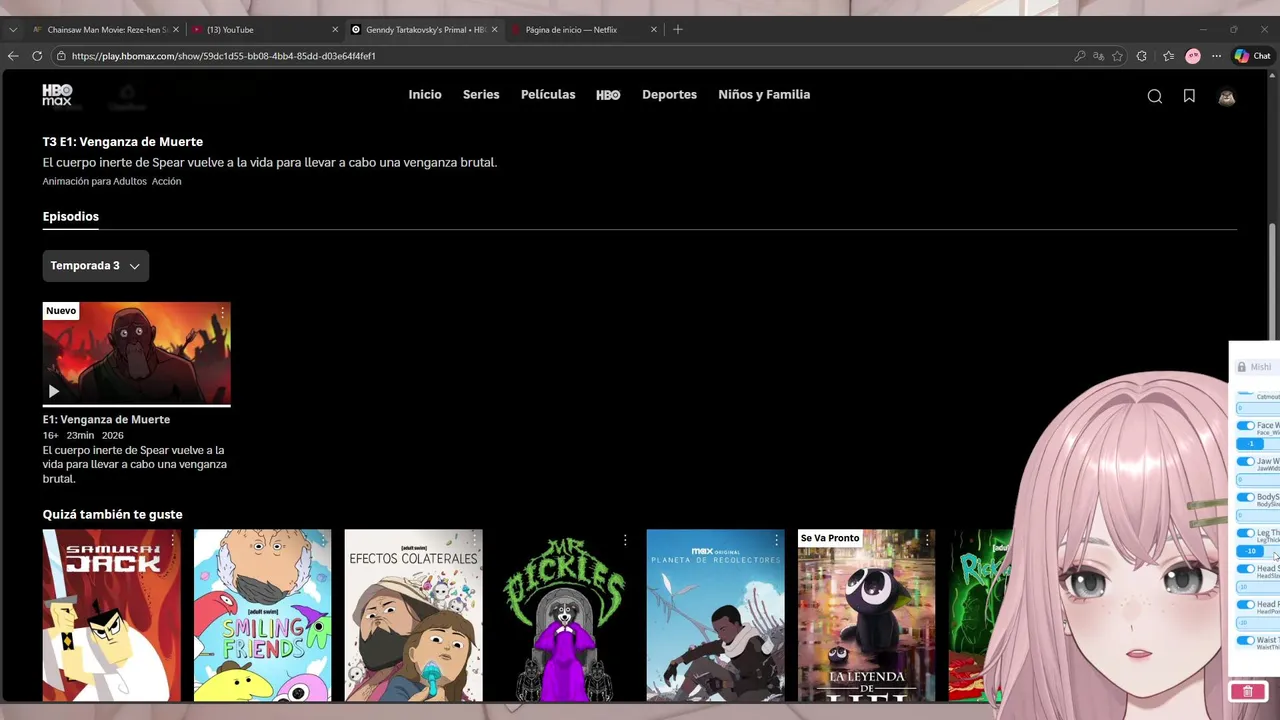Image resolution: width=1280 pixels, height=720 pixels.
Task: Open options menu on E1 episode thumbnail
Action: pyautogui.click(x=222, y=313)
